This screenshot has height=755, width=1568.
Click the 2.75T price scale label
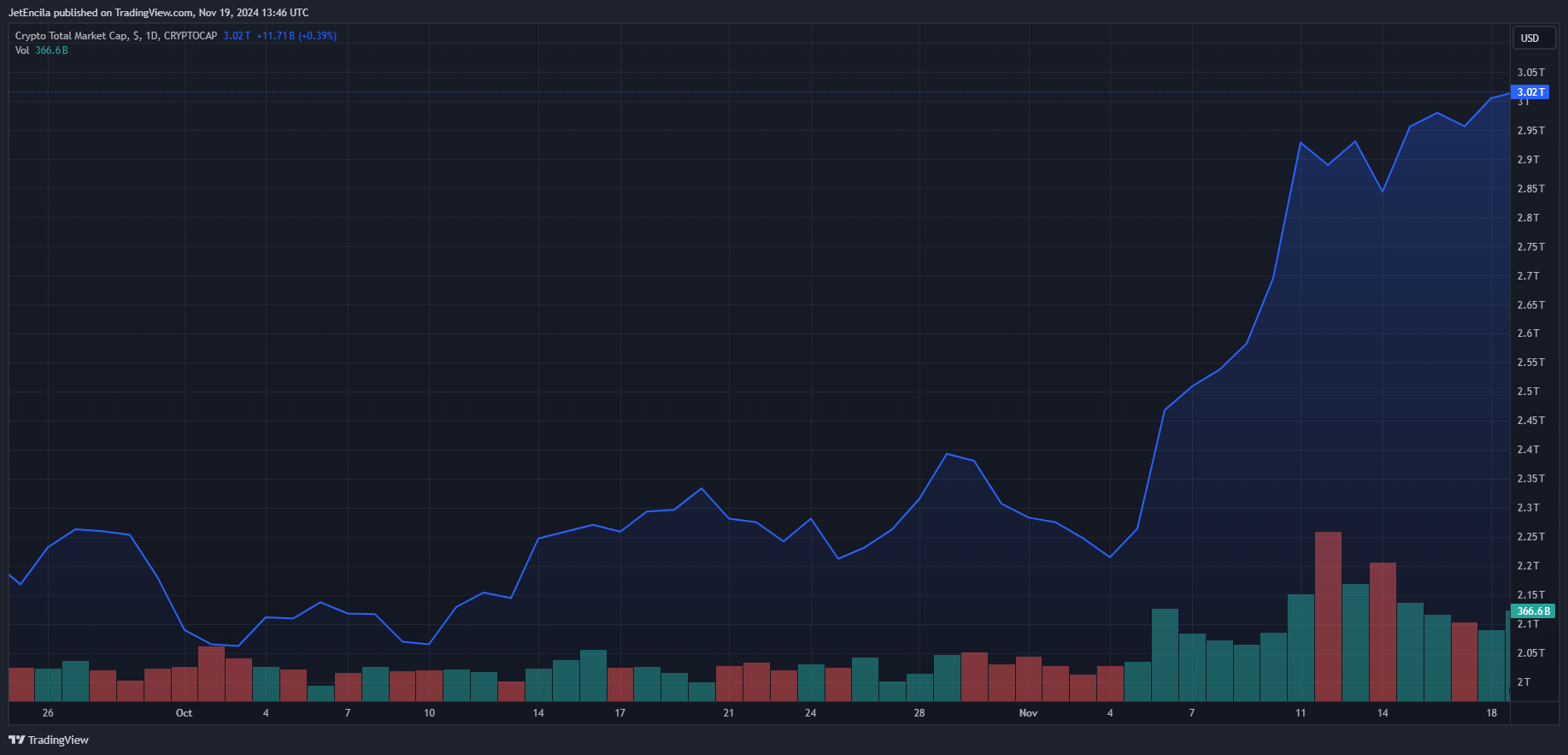[1530, 246]
